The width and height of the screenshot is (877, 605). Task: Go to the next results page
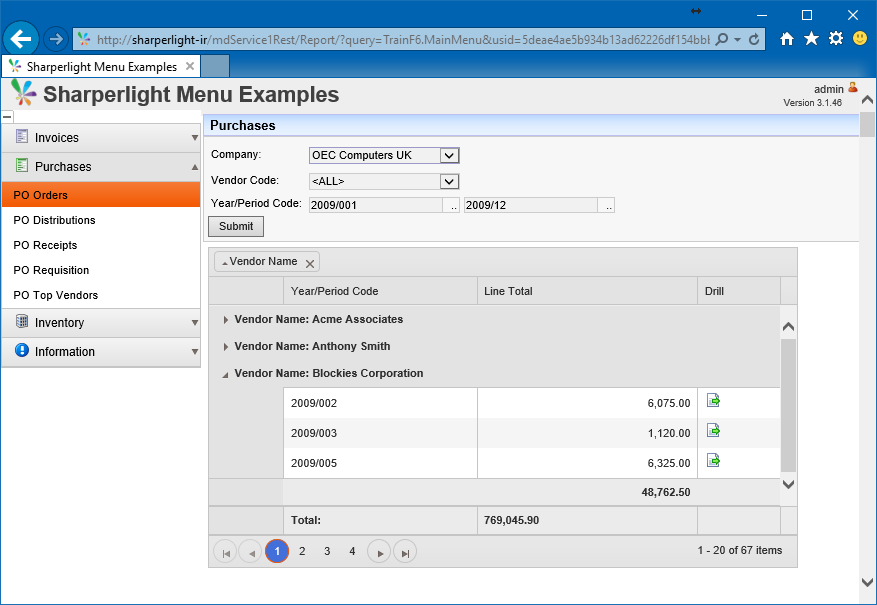(379, 552)
